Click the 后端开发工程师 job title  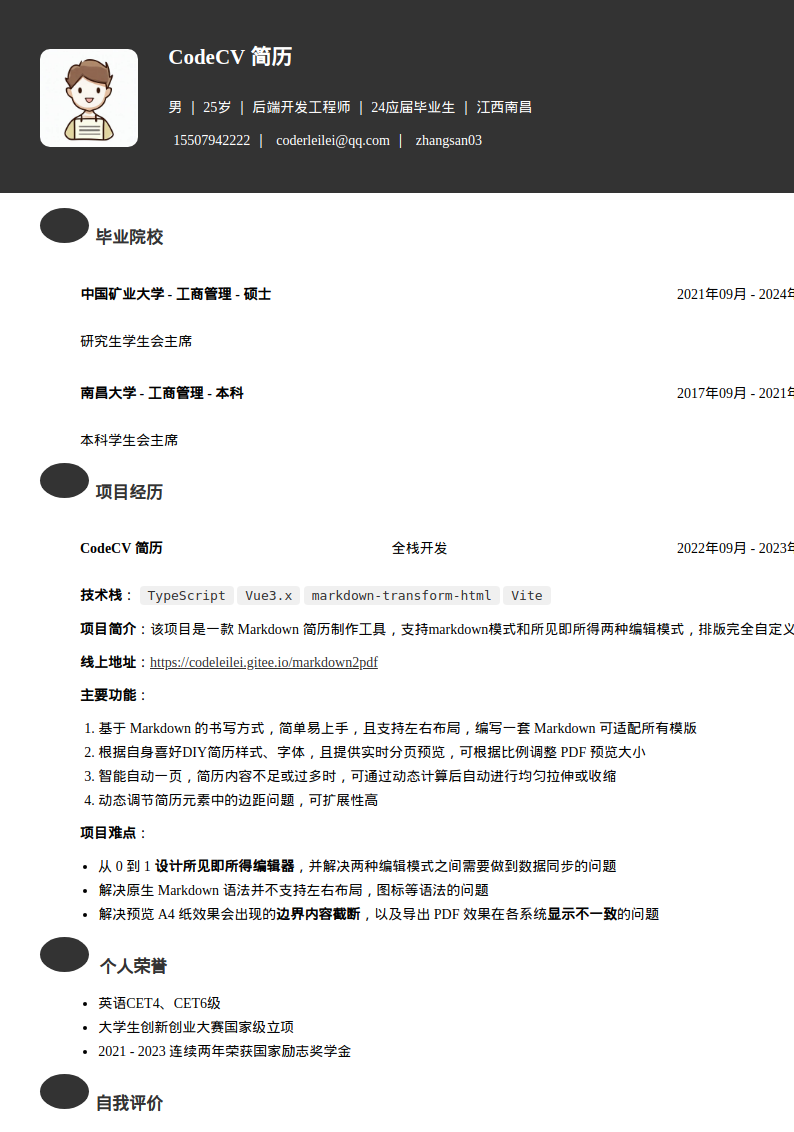click(301, 107)
